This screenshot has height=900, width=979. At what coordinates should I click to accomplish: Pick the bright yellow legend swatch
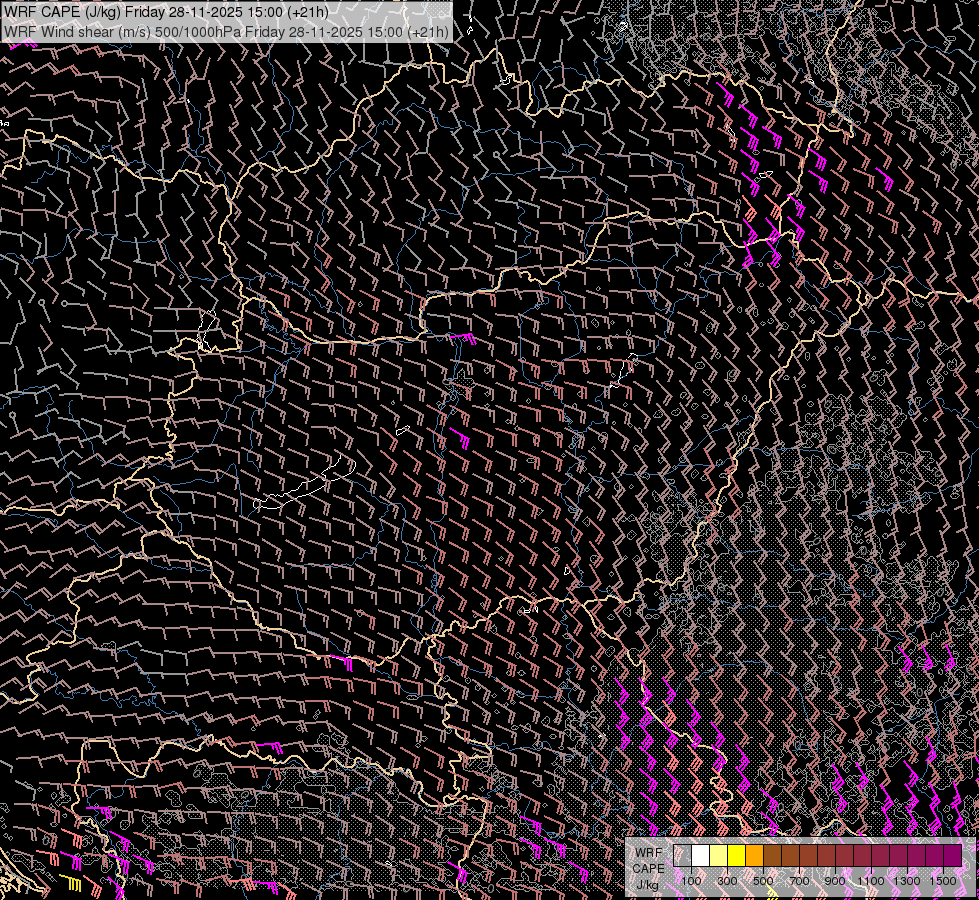click(x=736, y=856)
